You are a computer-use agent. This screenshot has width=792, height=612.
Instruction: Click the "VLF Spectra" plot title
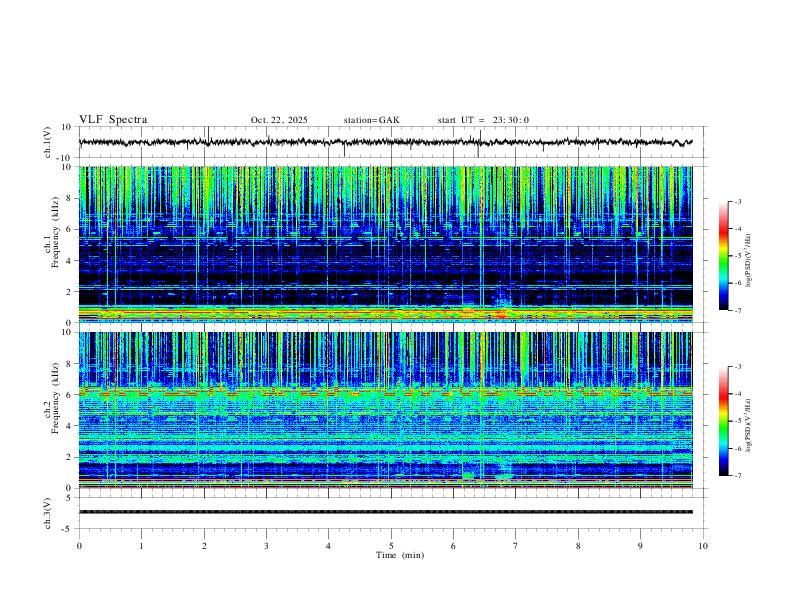(x=113, y=120)
